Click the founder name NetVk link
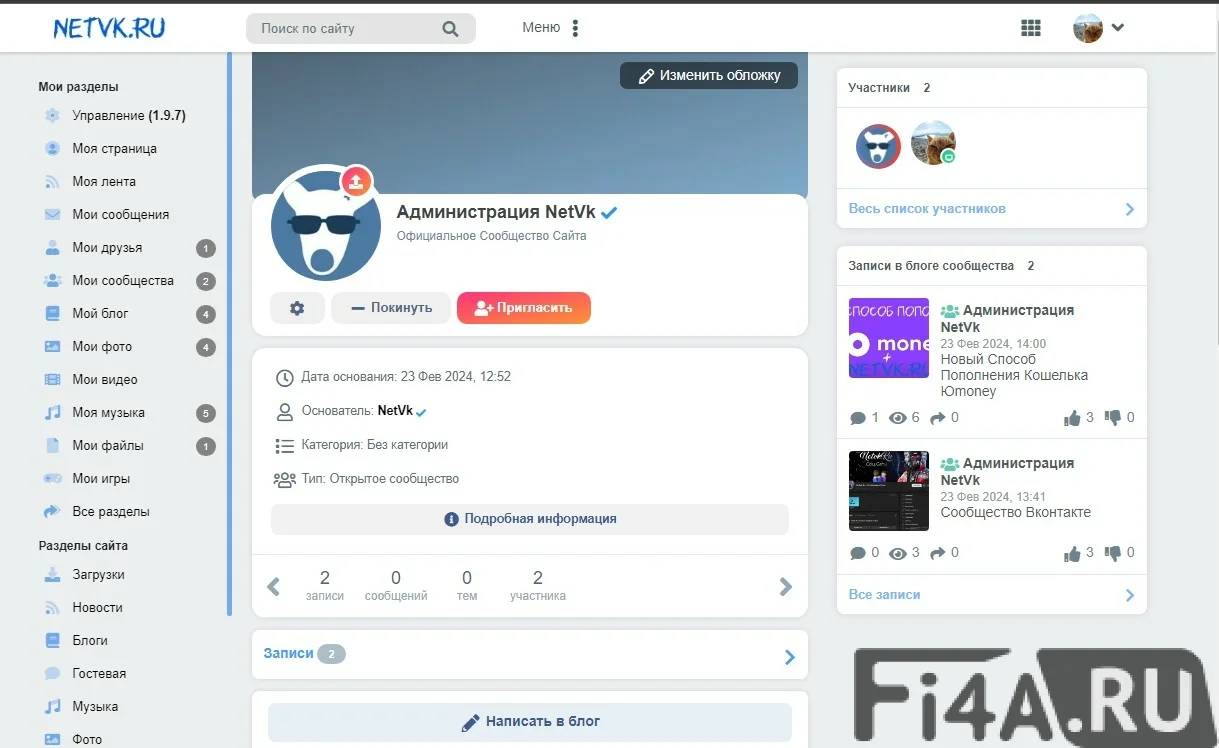The width and height of the screenshot is (1219, 748). (395, 411)
